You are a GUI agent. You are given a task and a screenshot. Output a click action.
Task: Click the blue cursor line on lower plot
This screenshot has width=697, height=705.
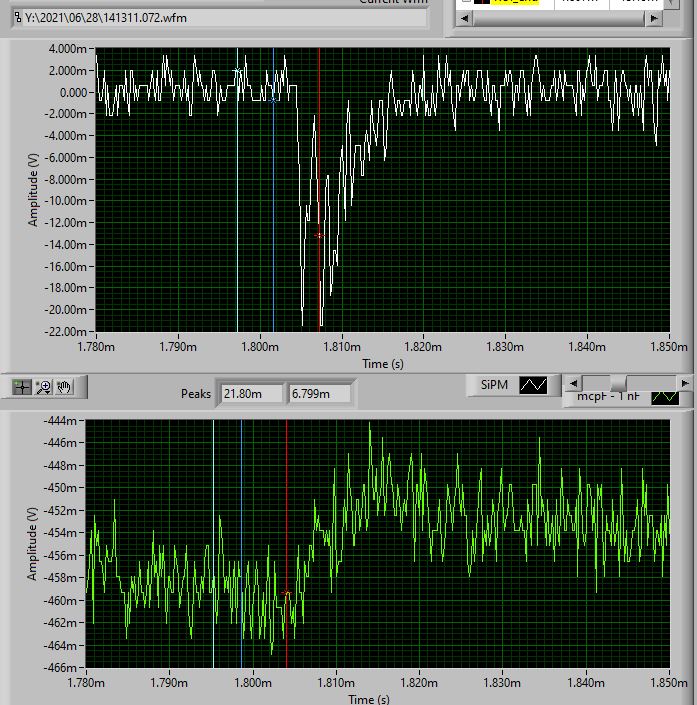tap(241, 520)
